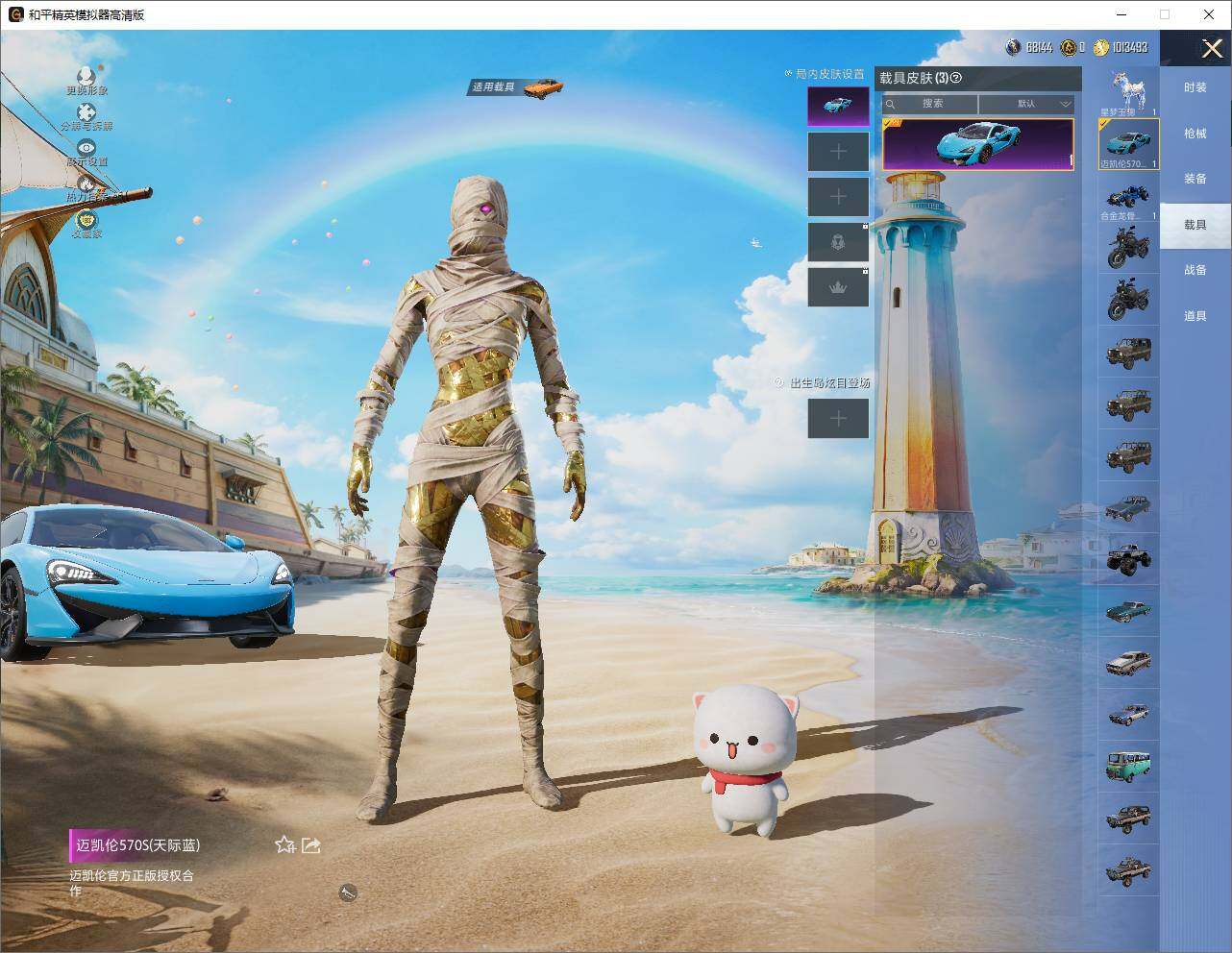Favorite the skin with the star icon

point(284,844)
